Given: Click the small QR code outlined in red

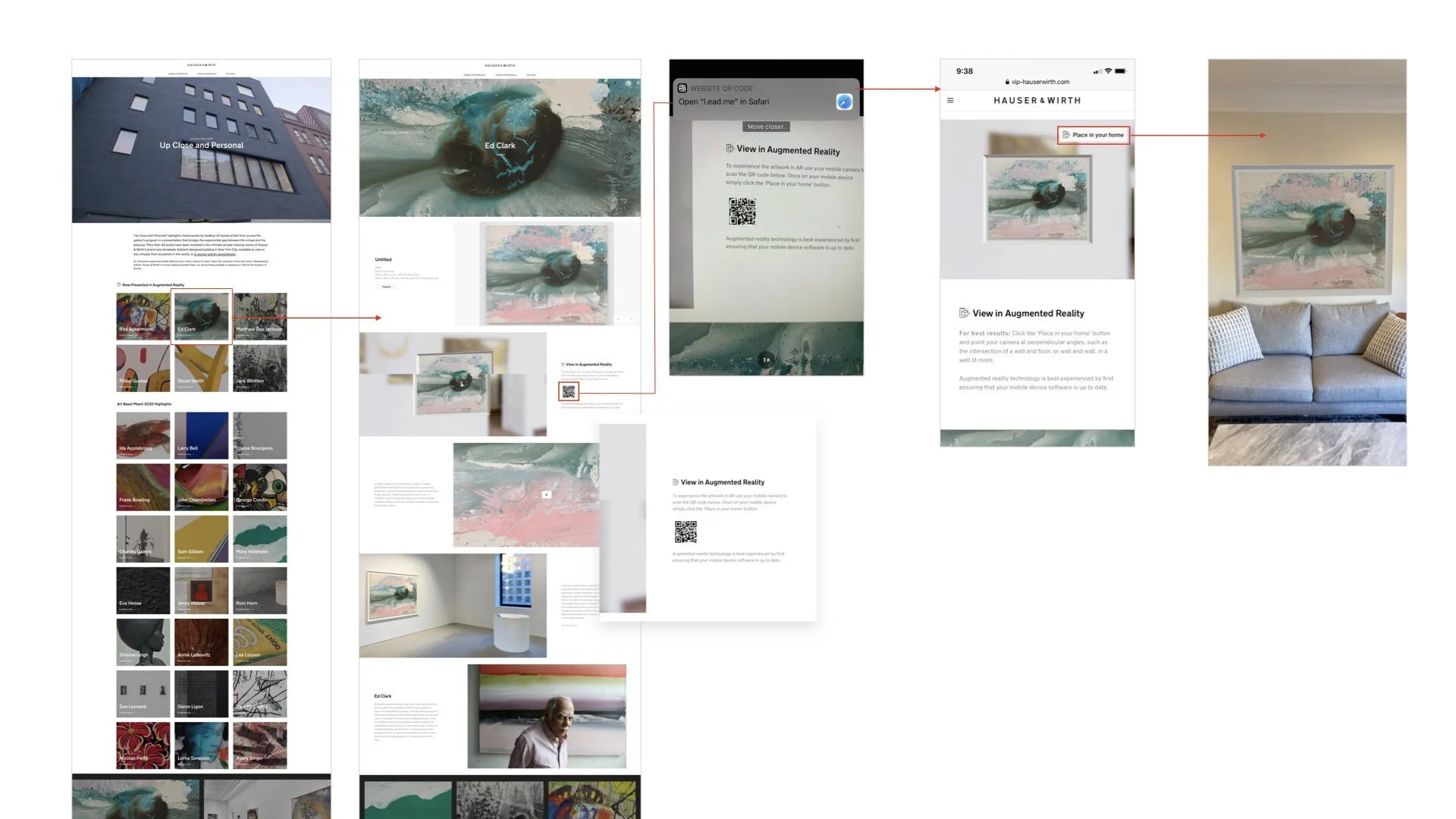Looking at the screenshot, I should 569,391.
